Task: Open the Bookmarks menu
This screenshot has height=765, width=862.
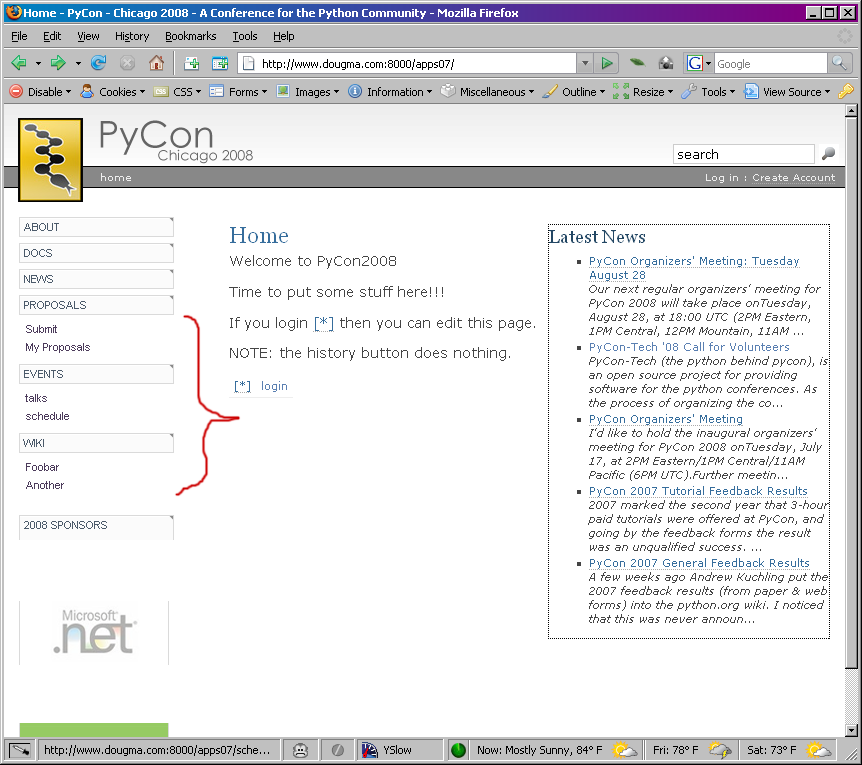Action: pos(190,36)
